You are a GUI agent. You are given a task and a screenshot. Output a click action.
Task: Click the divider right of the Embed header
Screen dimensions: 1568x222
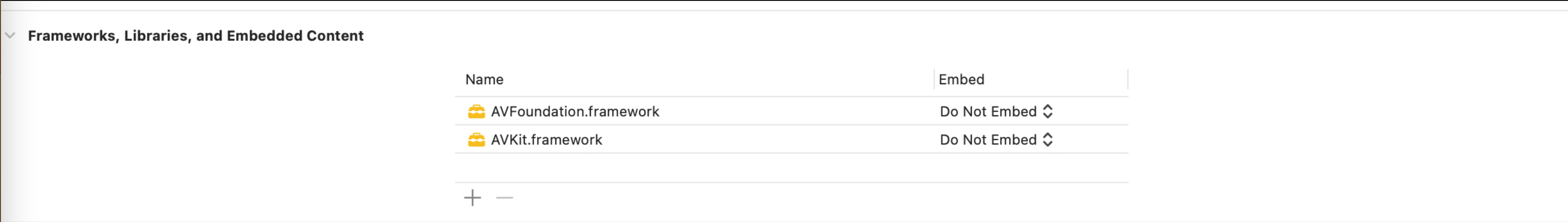1127,80
